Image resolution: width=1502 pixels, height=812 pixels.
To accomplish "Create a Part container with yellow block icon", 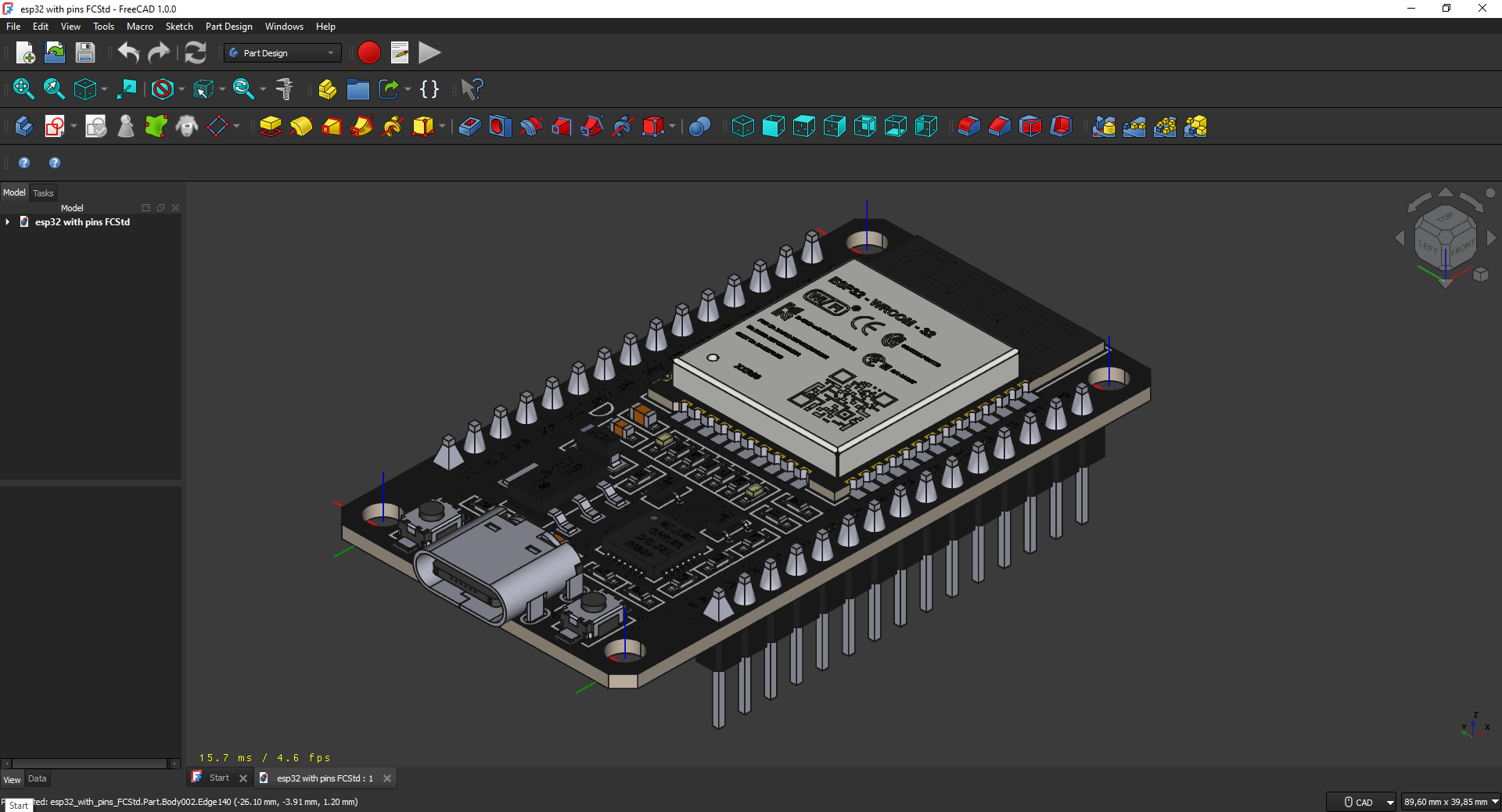I will [328, 89].
